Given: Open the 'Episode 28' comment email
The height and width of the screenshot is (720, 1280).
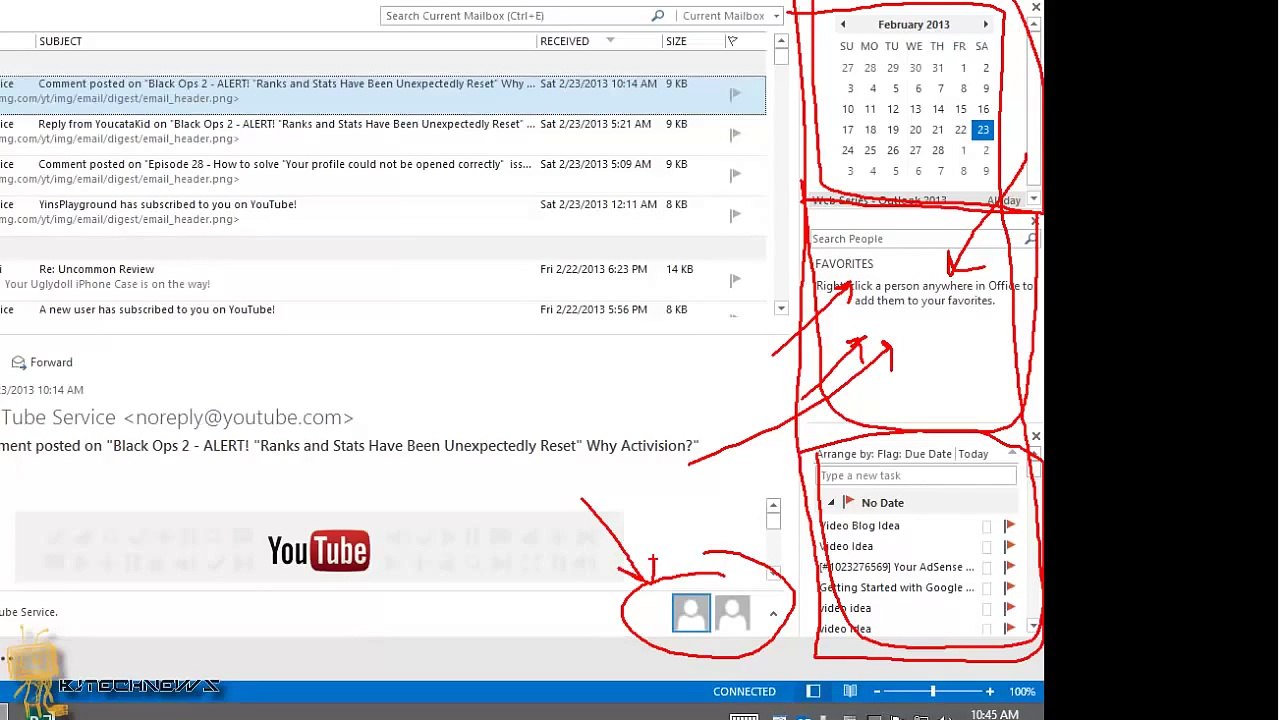Looking at the screenshot, I should 384,171.
